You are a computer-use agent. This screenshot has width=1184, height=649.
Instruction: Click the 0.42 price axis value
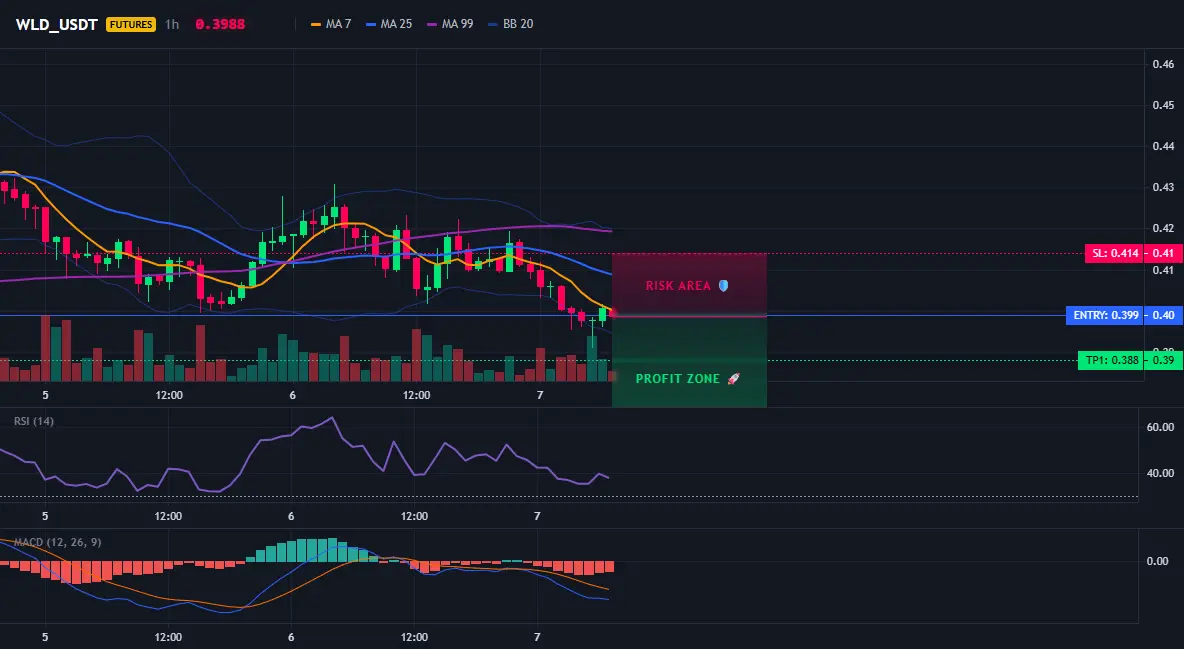(x=1163, y=227)
